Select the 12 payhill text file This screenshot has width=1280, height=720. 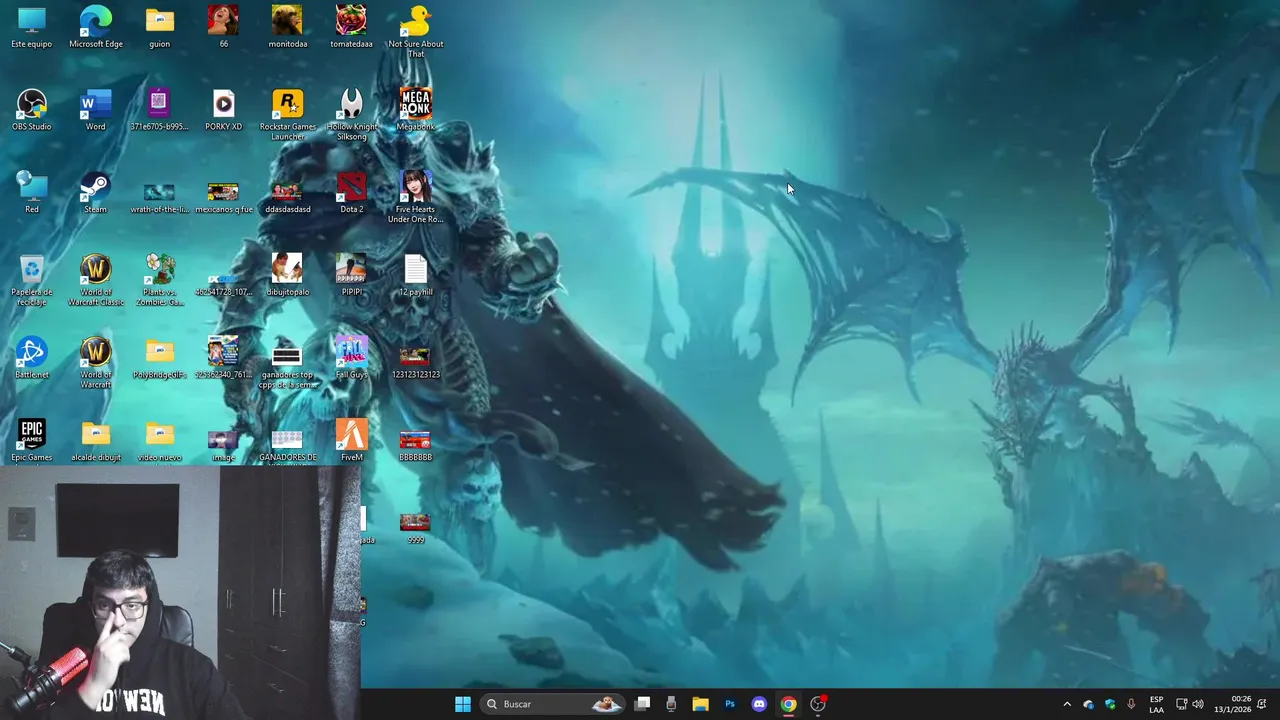click(x=415, y=275)
